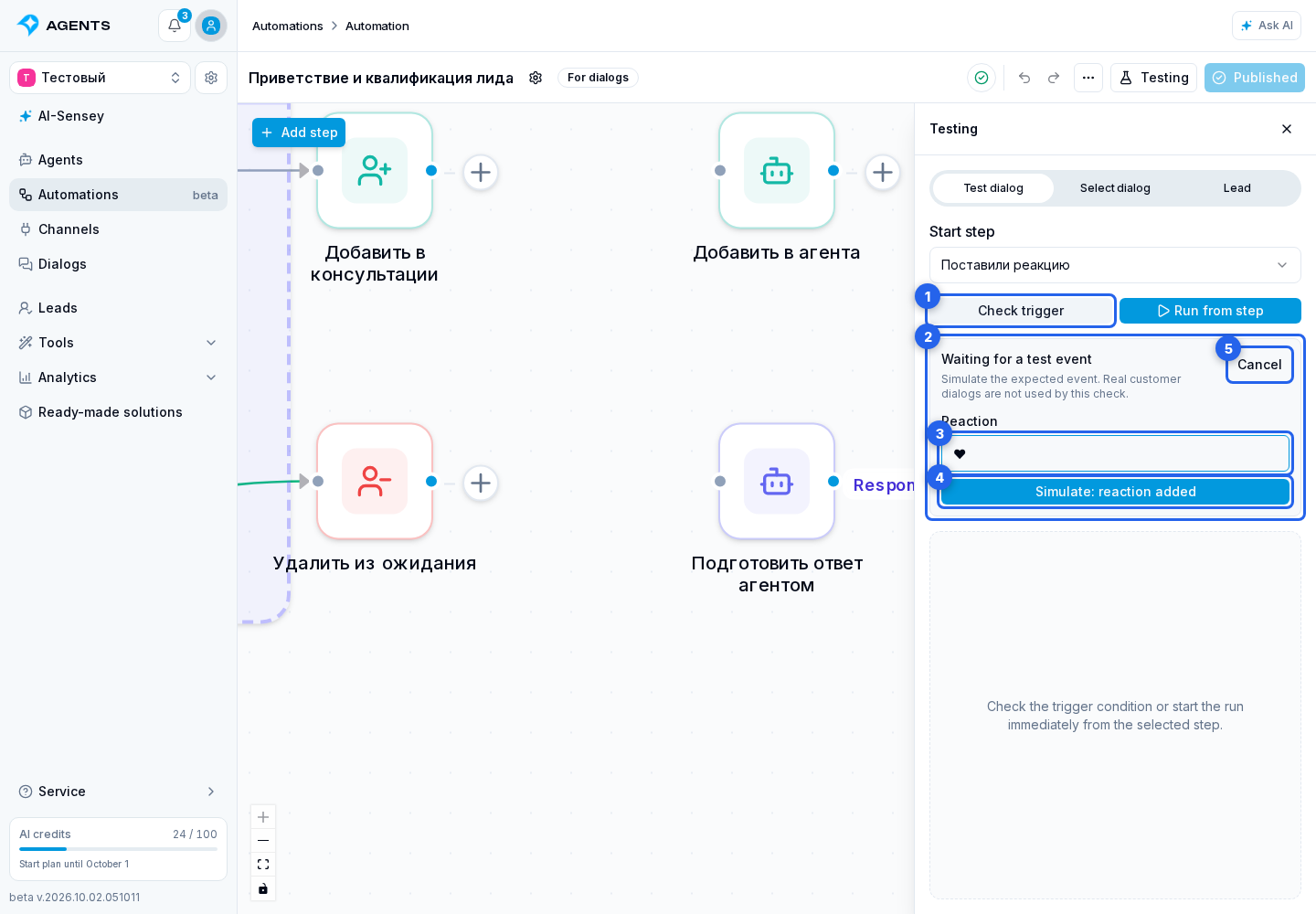1316x914 pixels.
Task: Add step after 'Добавить в консультации' node
Action: [x=481, y=172]
